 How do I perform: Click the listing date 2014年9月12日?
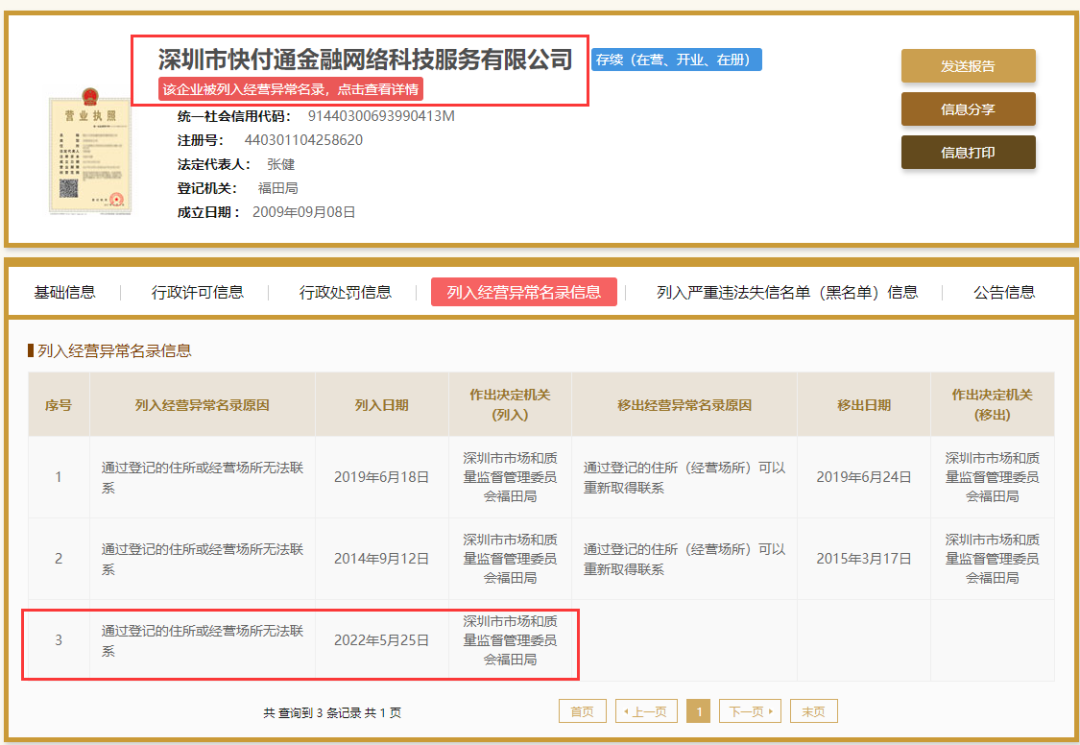pyautogui.click(x=382, y=558)
